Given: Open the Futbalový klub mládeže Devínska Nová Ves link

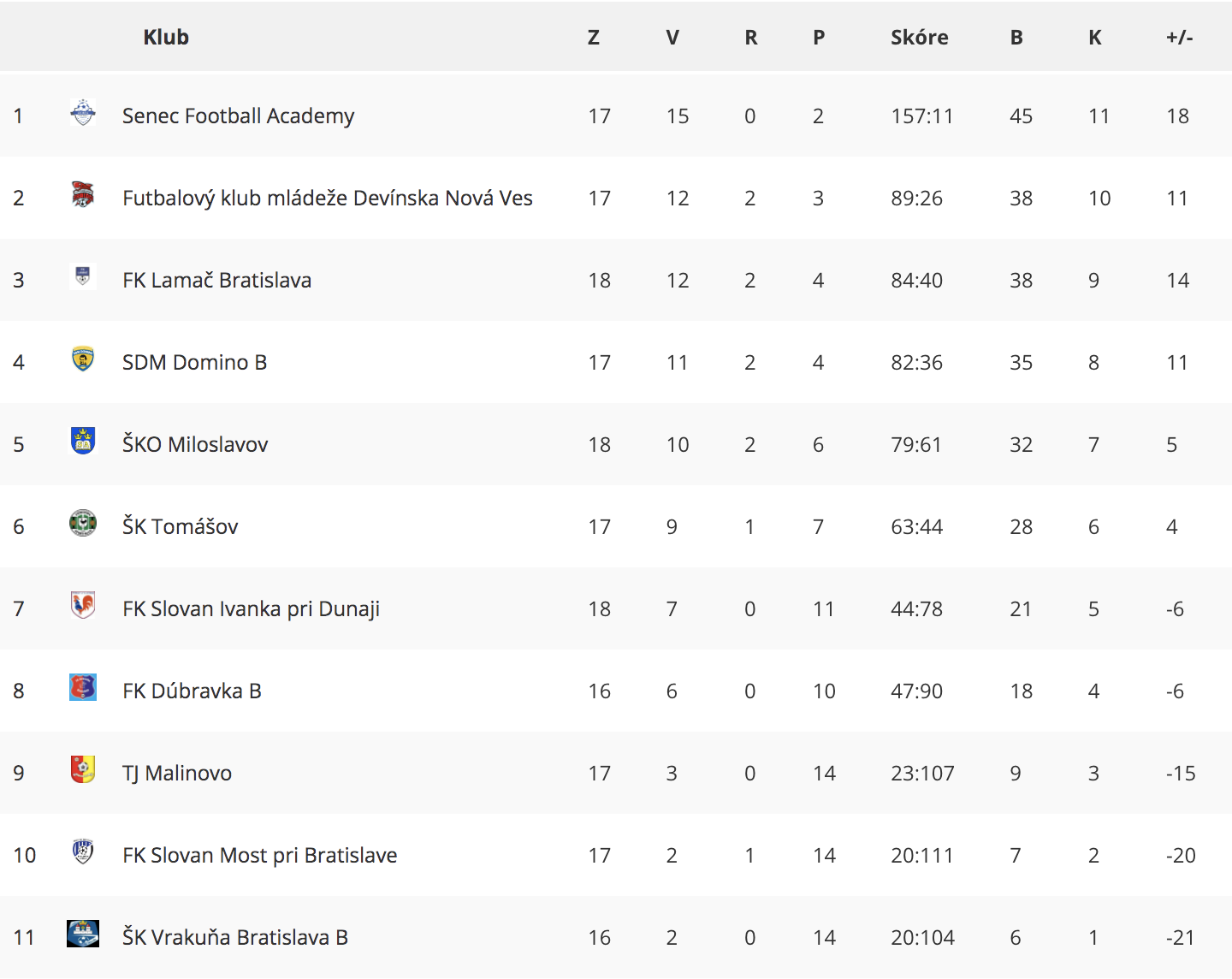Looking at the screenshot, I should tap(328, 198).
